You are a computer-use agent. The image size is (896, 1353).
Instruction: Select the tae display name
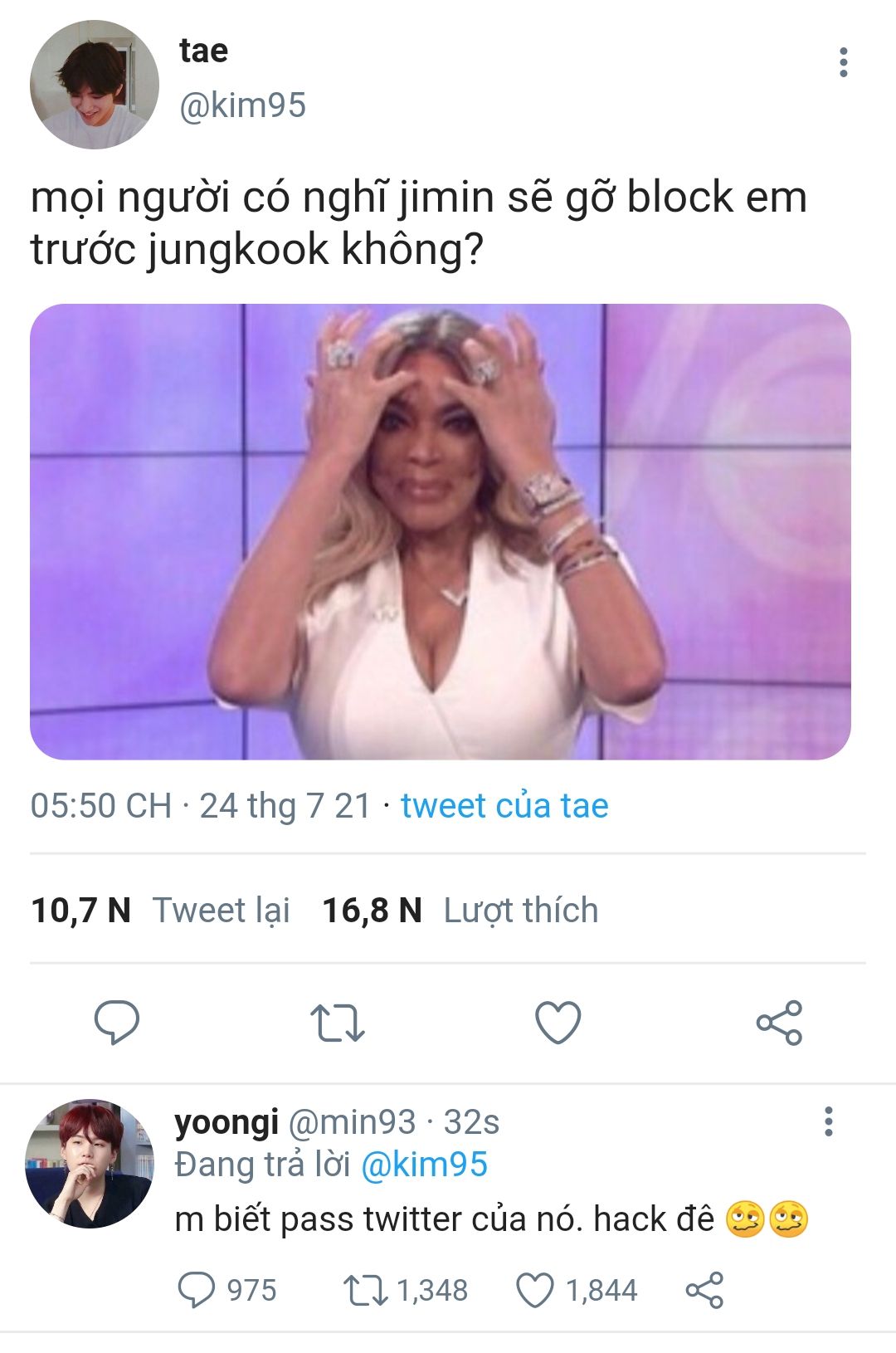[x=203, y=51]
